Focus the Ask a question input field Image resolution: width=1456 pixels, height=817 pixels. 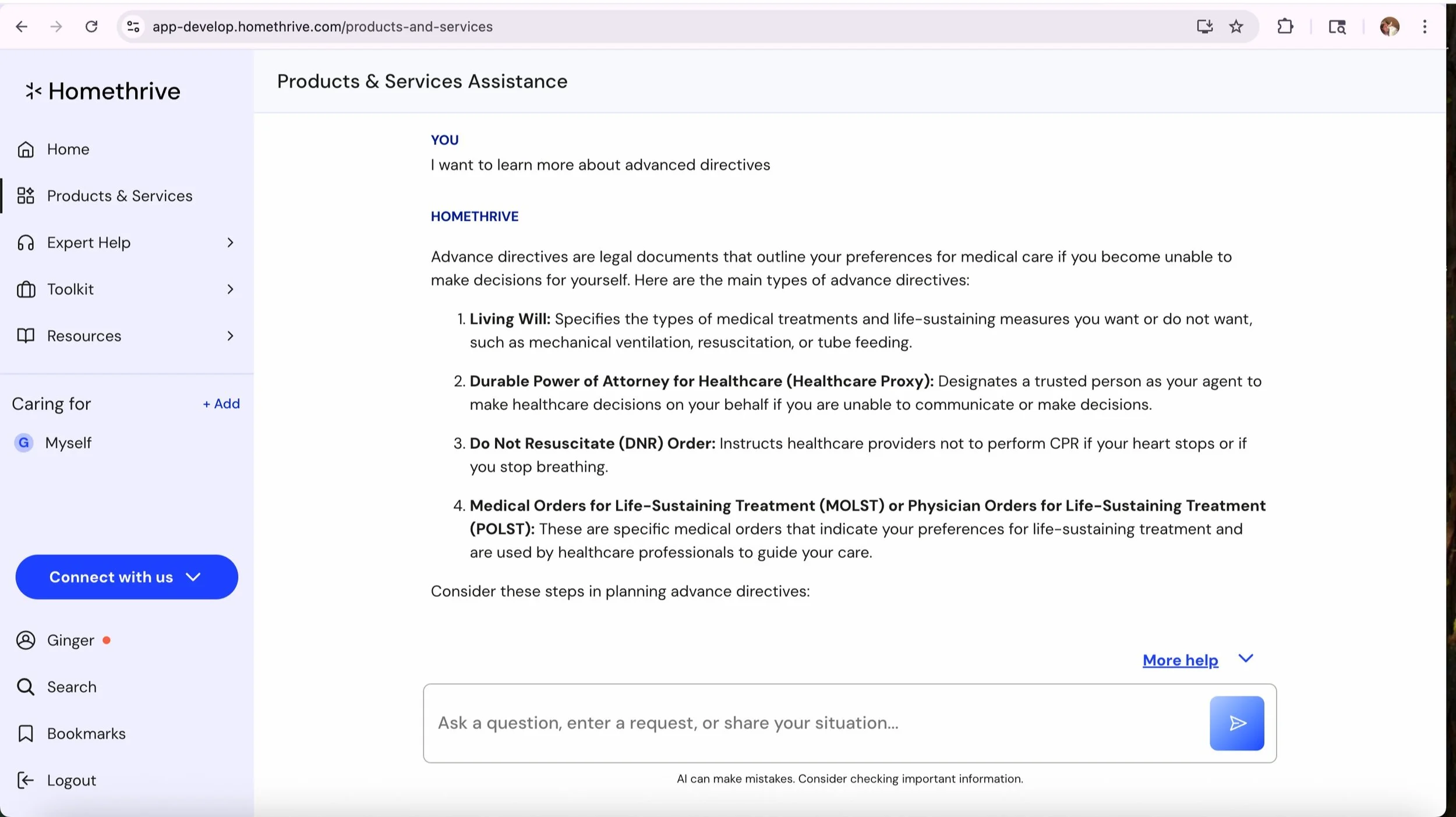(x=815, y=723)
